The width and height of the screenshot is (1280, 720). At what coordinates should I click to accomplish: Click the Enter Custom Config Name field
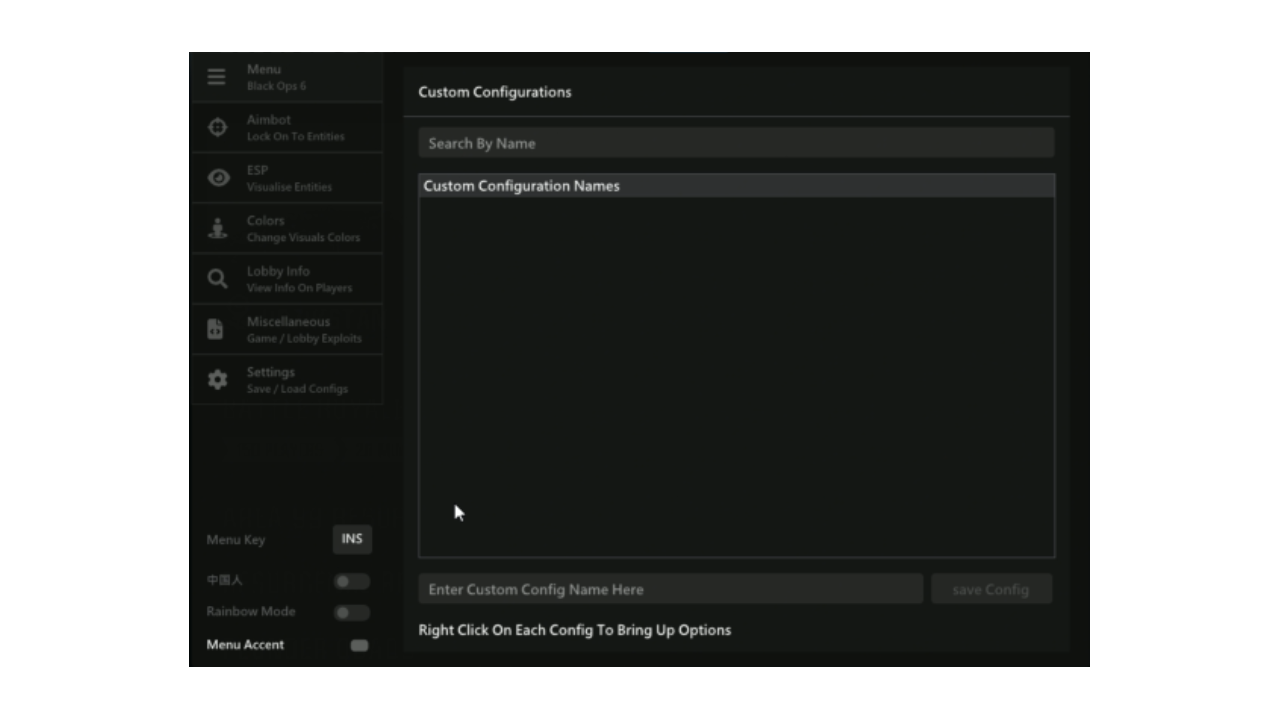click(671, 589)
